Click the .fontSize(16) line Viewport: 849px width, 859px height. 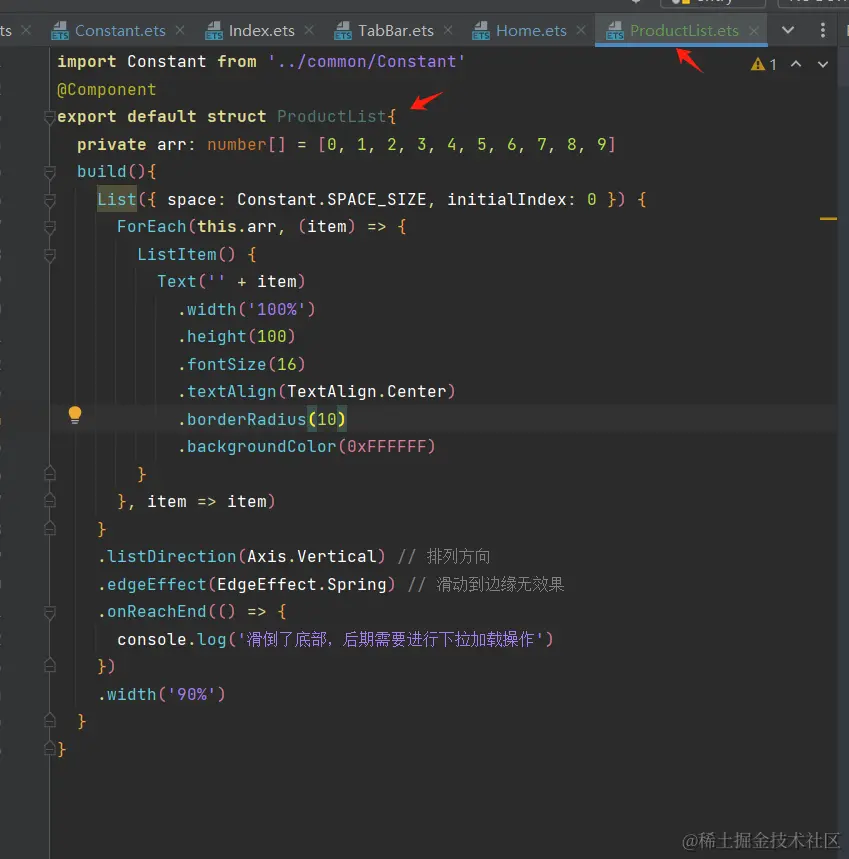(242, 364)
